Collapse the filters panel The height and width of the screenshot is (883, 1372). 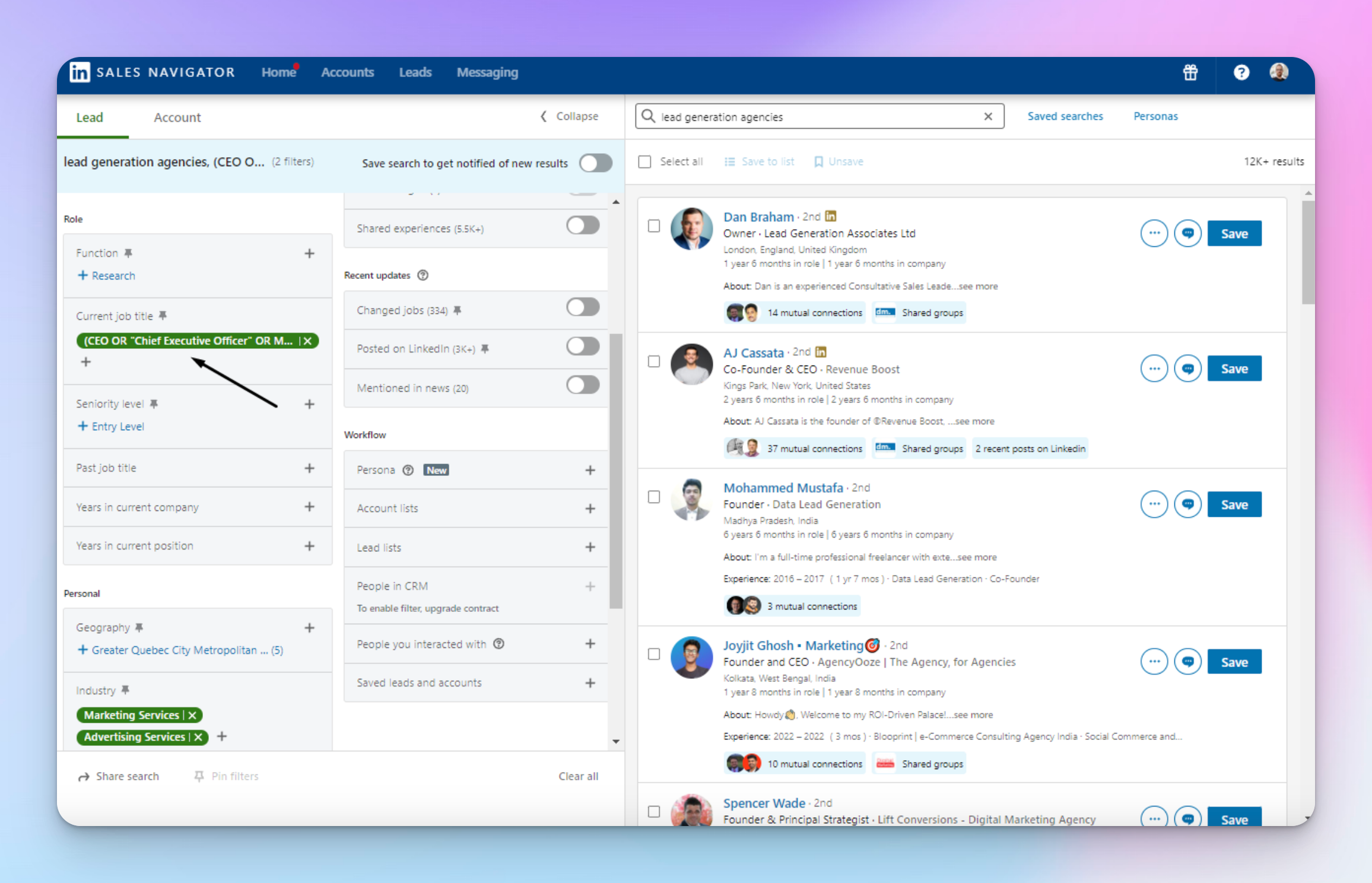(x=569, y=116)
